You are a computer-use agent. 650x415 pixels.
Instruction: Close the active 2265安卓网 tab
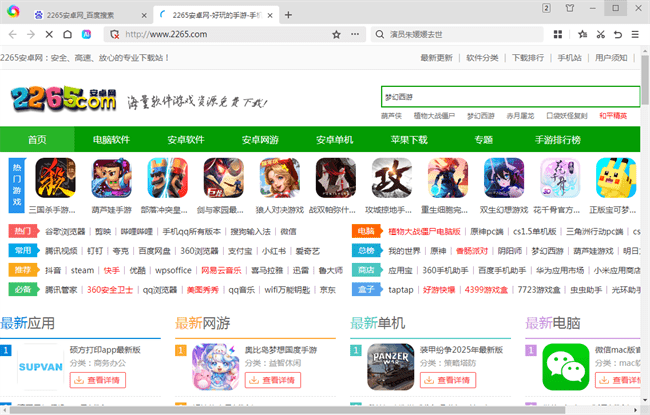click(x=270, y=15)
